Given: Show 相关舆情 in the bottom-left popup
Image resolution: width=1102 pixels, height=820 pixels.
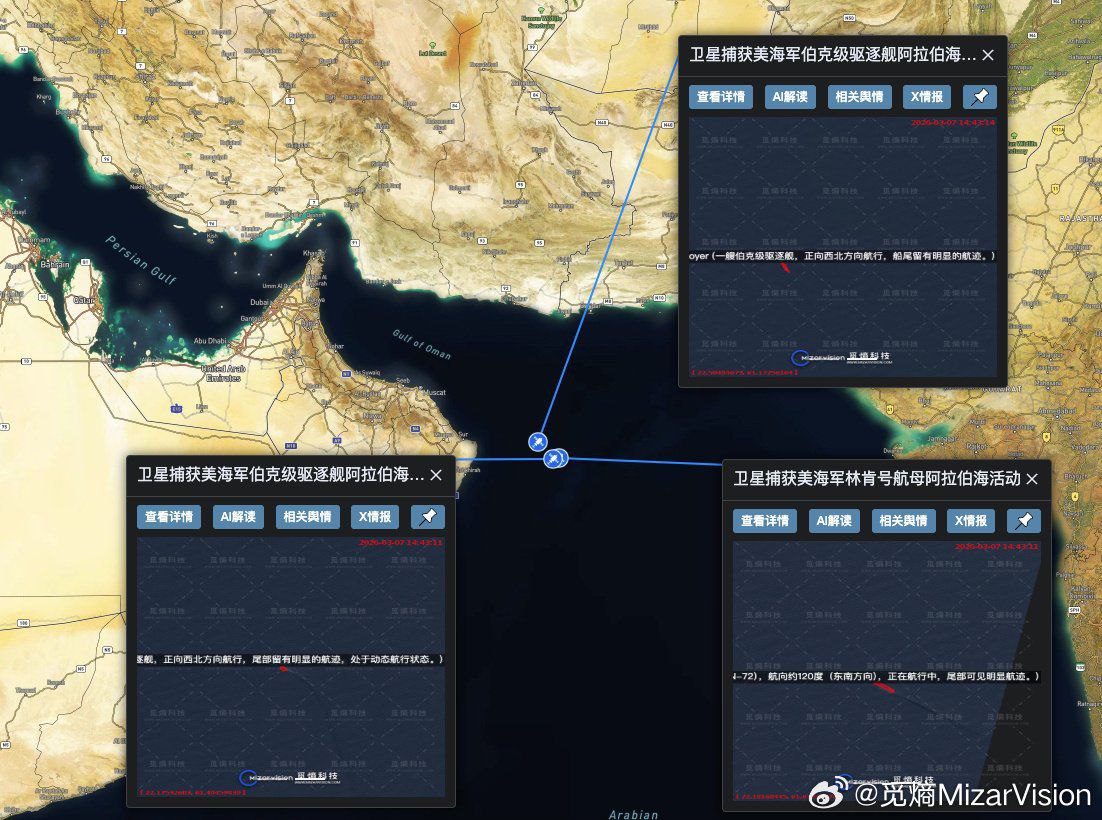Looking at the screenshot, I should point(307,517).
